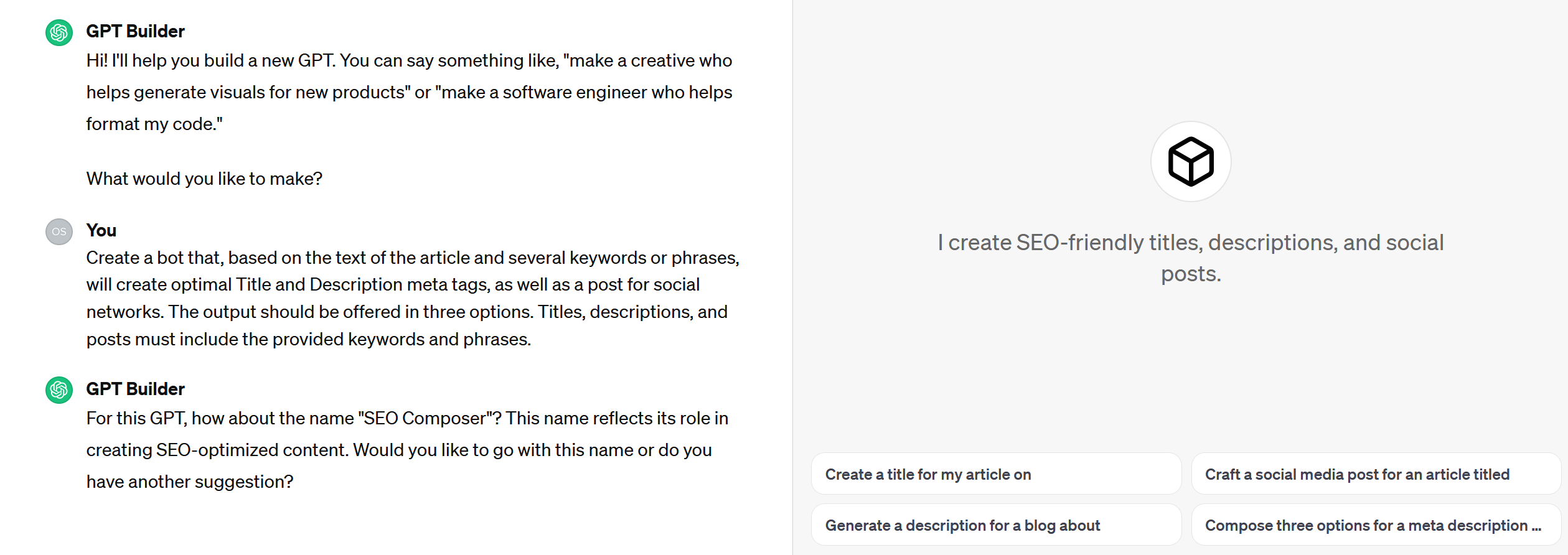Choose the "Craft a social media post" starter
Screen dimensions: 1568x555
[1376, 474]
